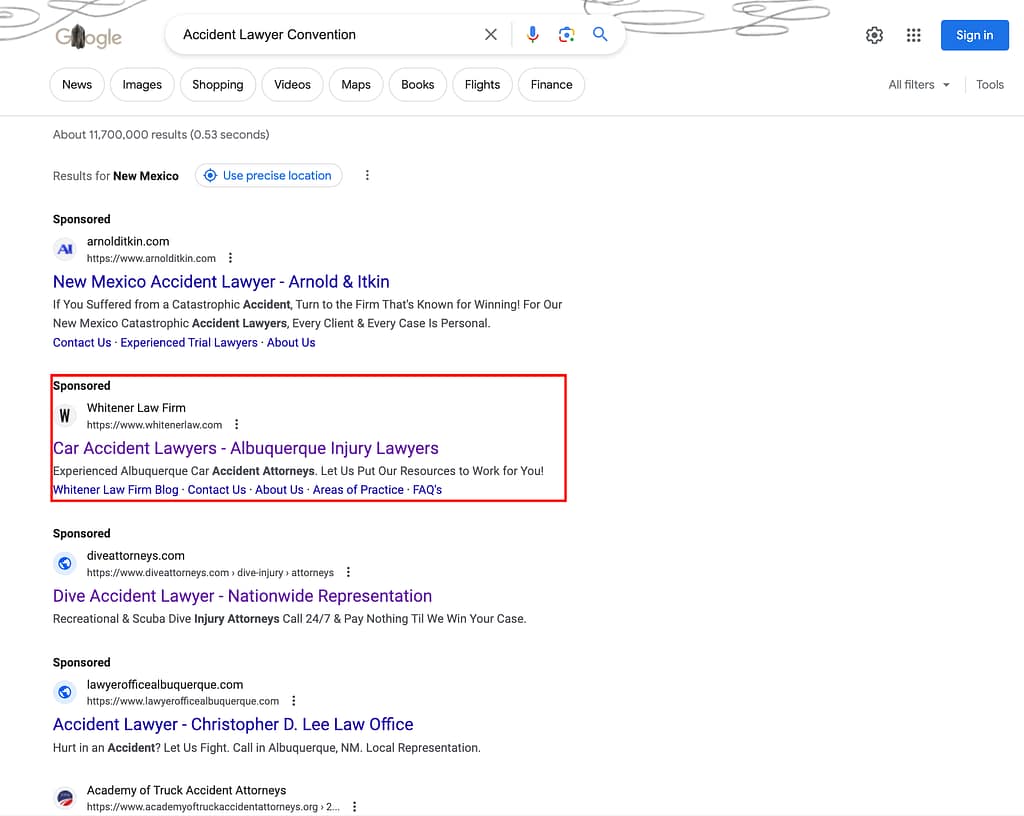Switch to the Finance tab

[551, 85]
